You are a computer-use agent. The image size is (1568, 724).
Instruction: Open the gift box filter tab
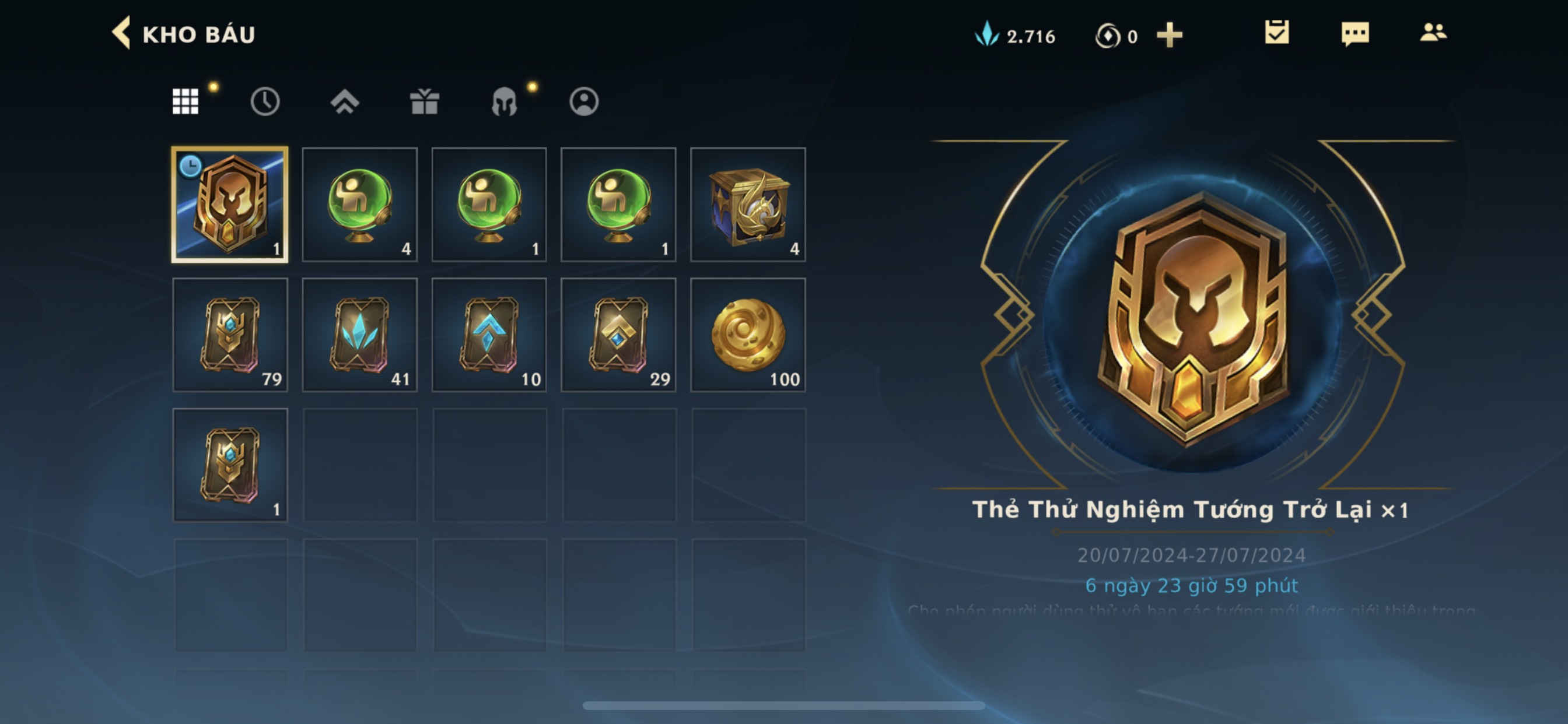pos(424,101)
